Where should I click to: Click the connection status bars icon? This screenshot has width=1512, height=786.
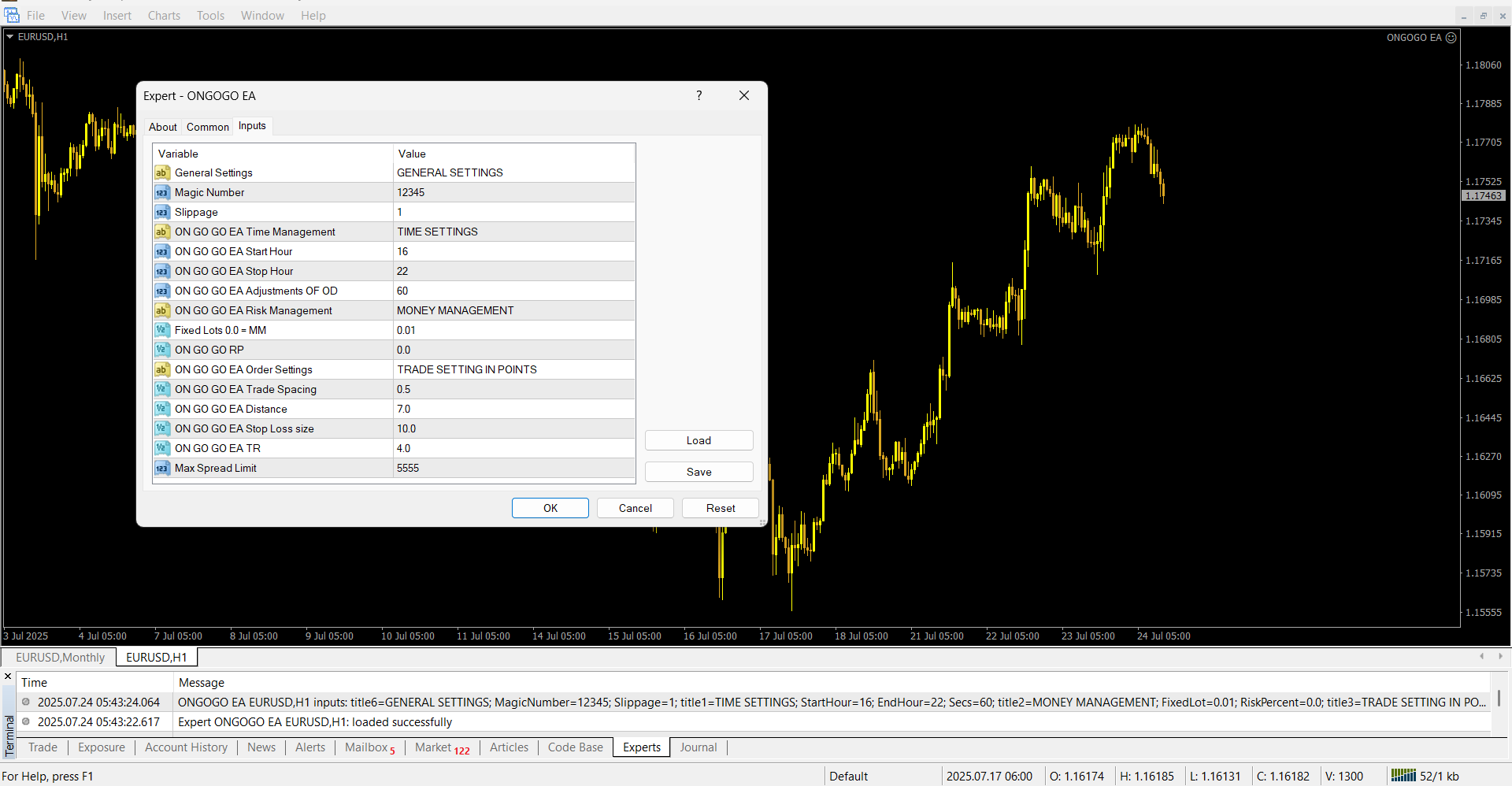click(1403, 776)
